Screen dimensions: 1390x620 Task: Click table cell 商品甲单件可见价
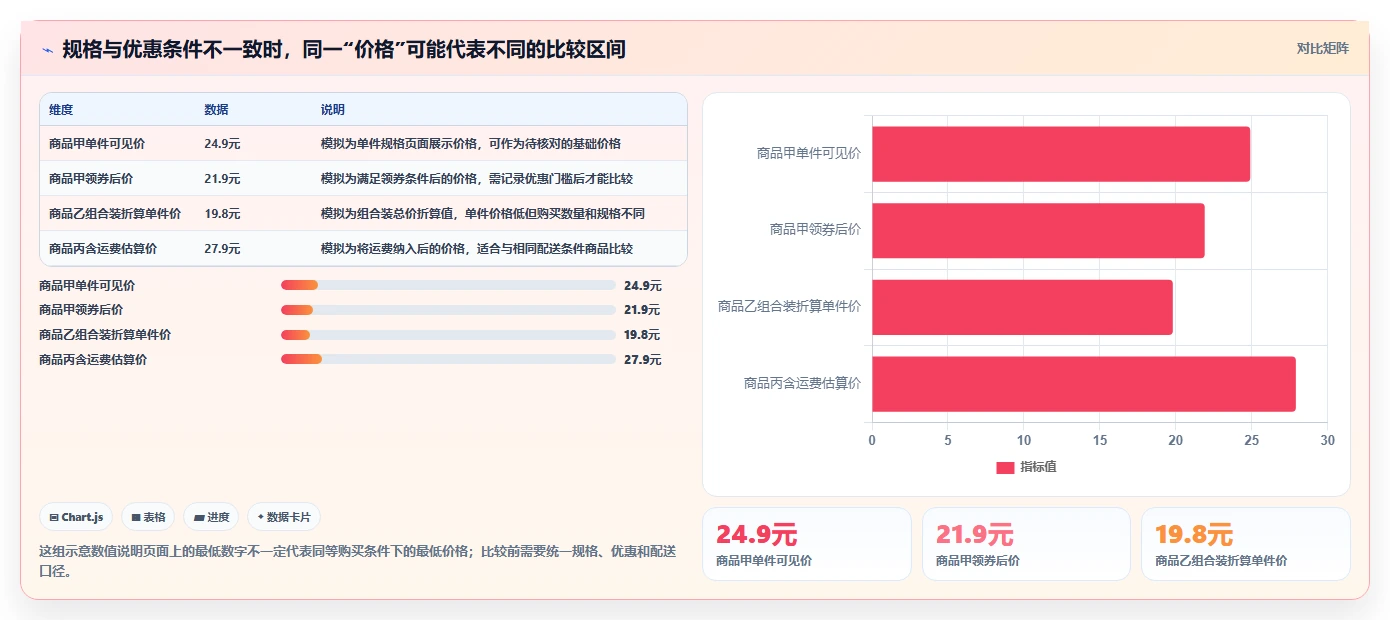(x=97, y=144)
